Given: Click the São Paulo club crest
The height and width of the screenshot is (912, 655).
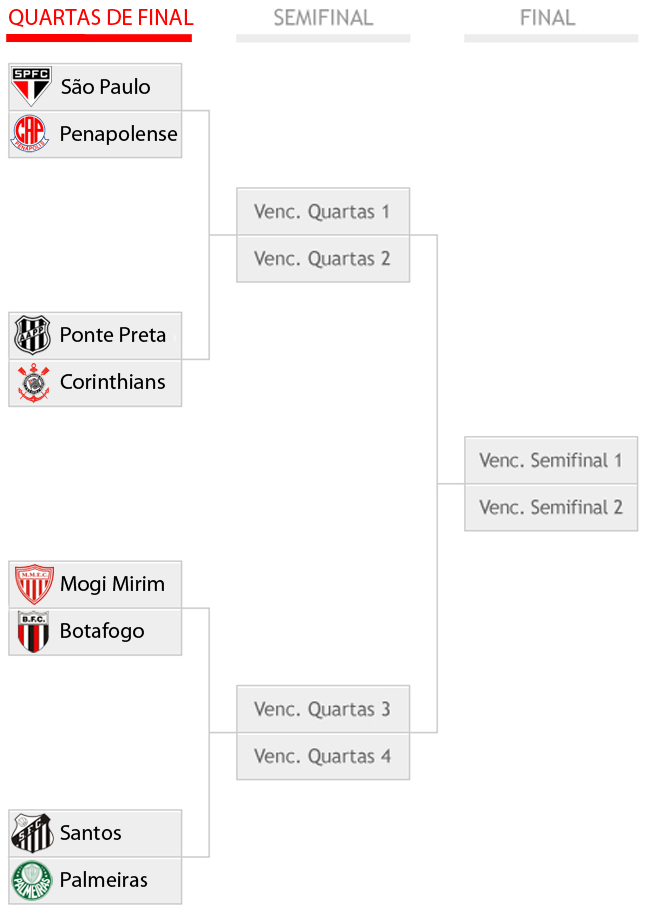Looking at the screenshot, I should coord(31,86).
